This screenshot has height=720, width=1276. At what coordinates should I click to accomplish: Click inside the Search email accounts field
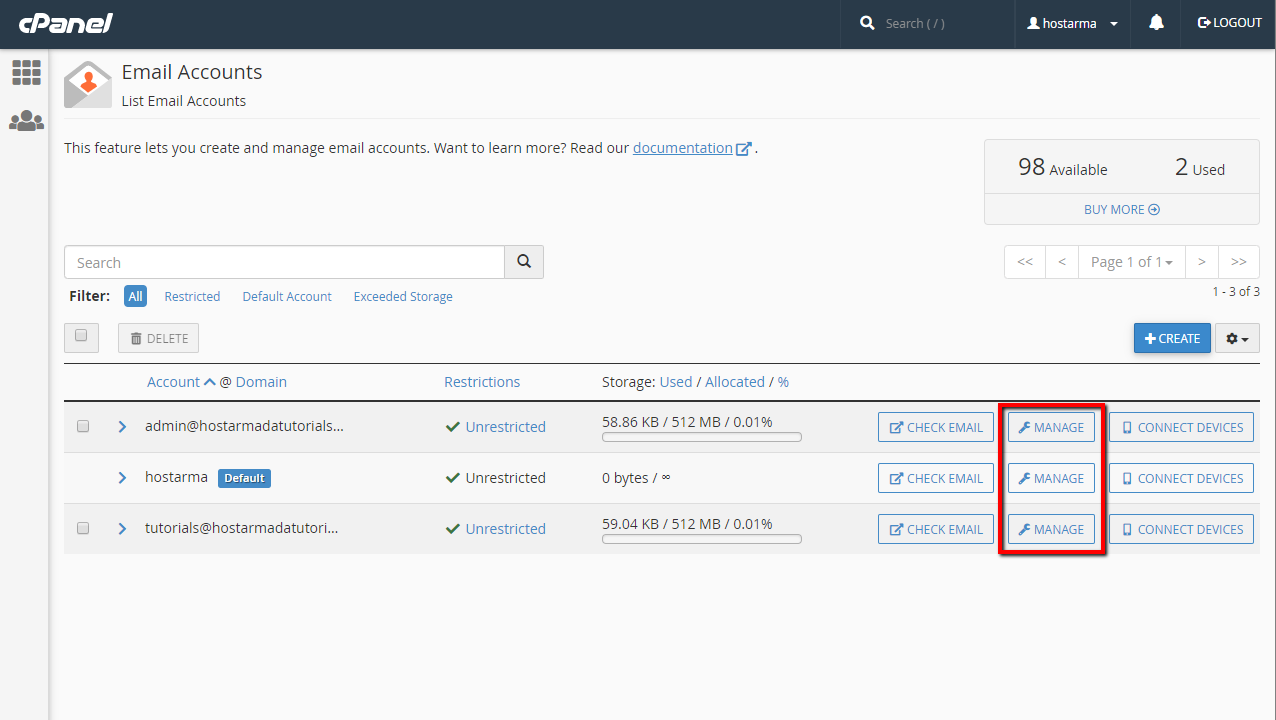point(284,261)
